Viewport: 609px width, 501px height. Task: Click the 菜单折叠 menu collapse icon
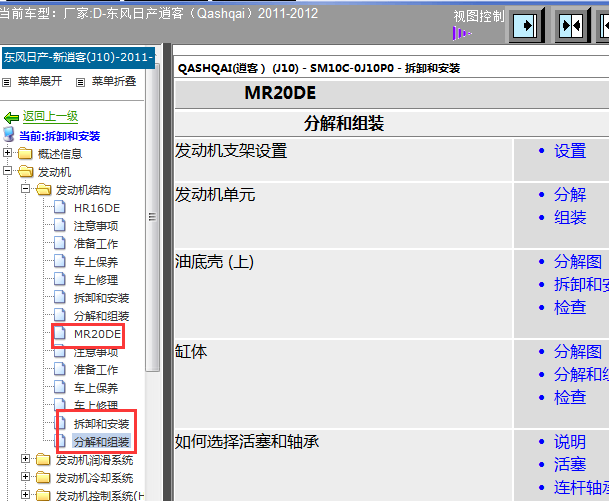pos(80,82)
